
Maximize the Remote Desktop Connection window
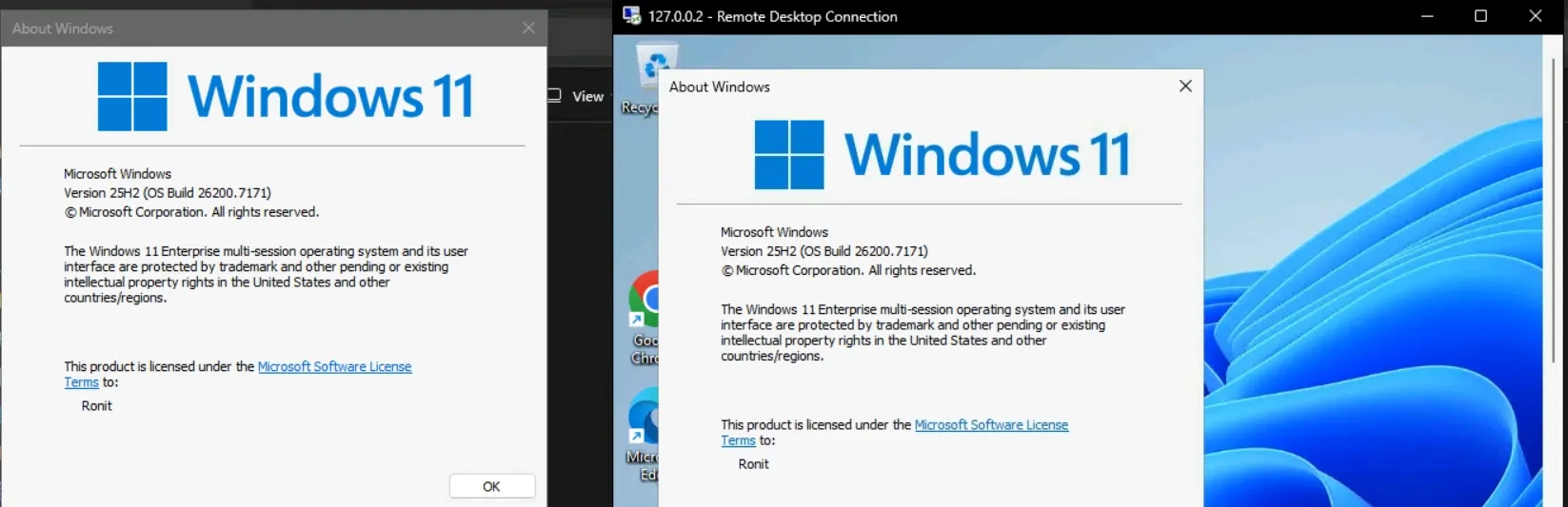coord(1480,16)
